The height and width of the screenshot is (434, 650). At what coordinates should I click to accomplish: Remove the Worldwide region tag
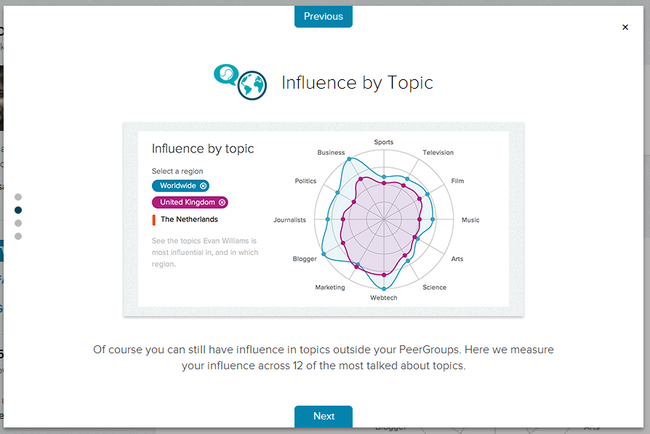[203, 185]
